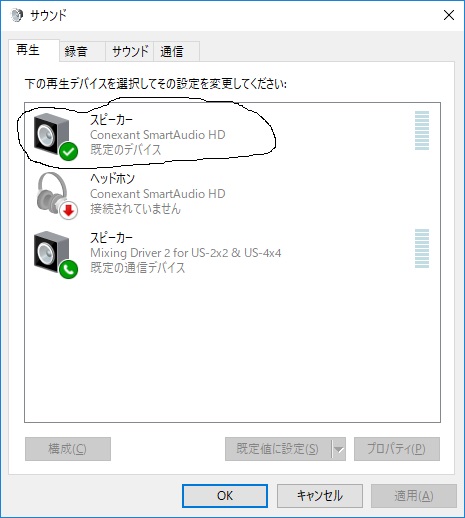Image resolution: width=465 pixels, height=518 pixels.
Task: Click the green checkmark default device badge
Action: 69,152
